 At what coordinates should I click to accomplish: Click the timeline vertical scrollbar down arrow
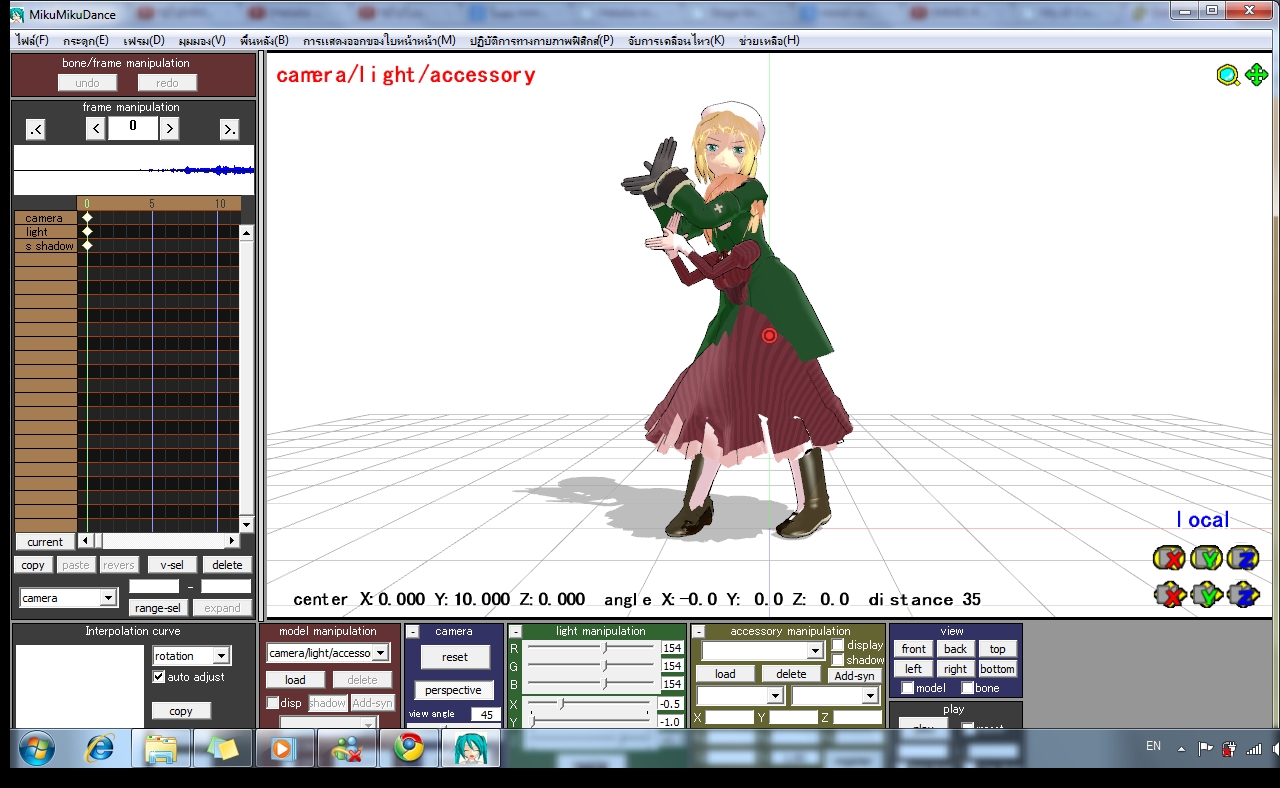[x=246, y=525]
